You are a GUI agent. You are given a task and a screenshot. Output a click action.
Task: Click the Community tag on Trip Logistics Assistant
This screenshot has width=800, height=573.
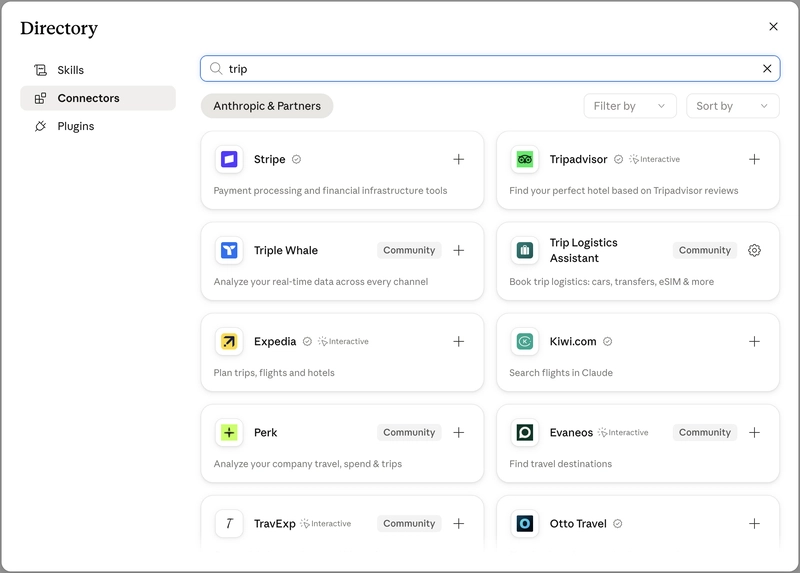tap(705, 250)
